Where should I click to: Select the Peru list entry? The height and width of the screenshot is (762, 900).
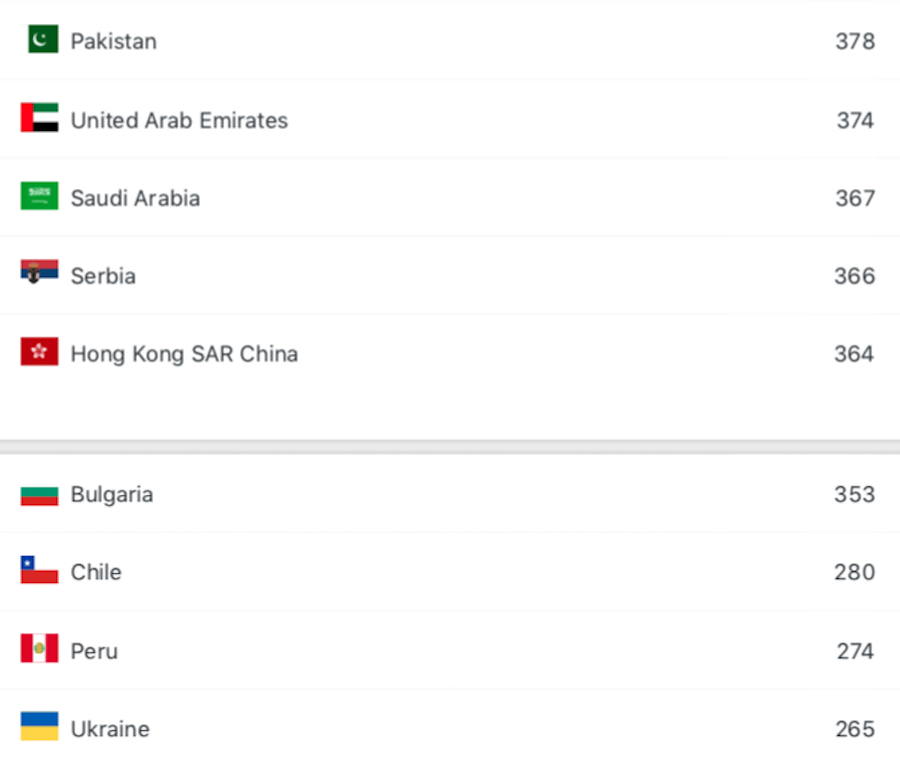point(95,649)
